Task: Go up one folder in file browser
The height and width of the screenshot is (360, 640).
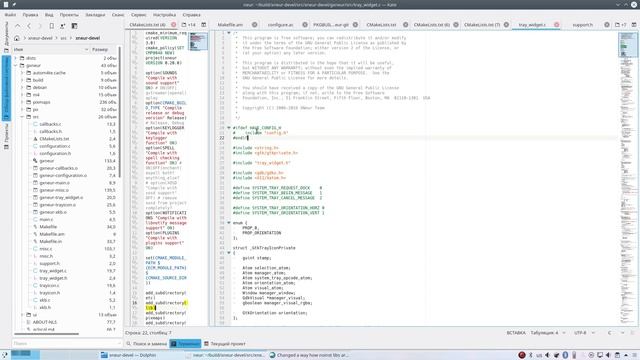Action: pyautogui.click(x=18, y=26)
